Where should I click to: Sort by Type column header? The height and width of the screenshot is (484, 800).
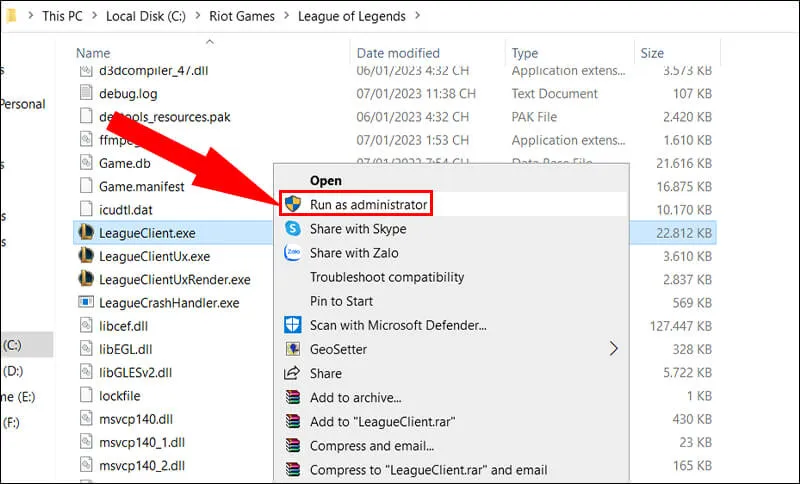click(x=524, y=53)
